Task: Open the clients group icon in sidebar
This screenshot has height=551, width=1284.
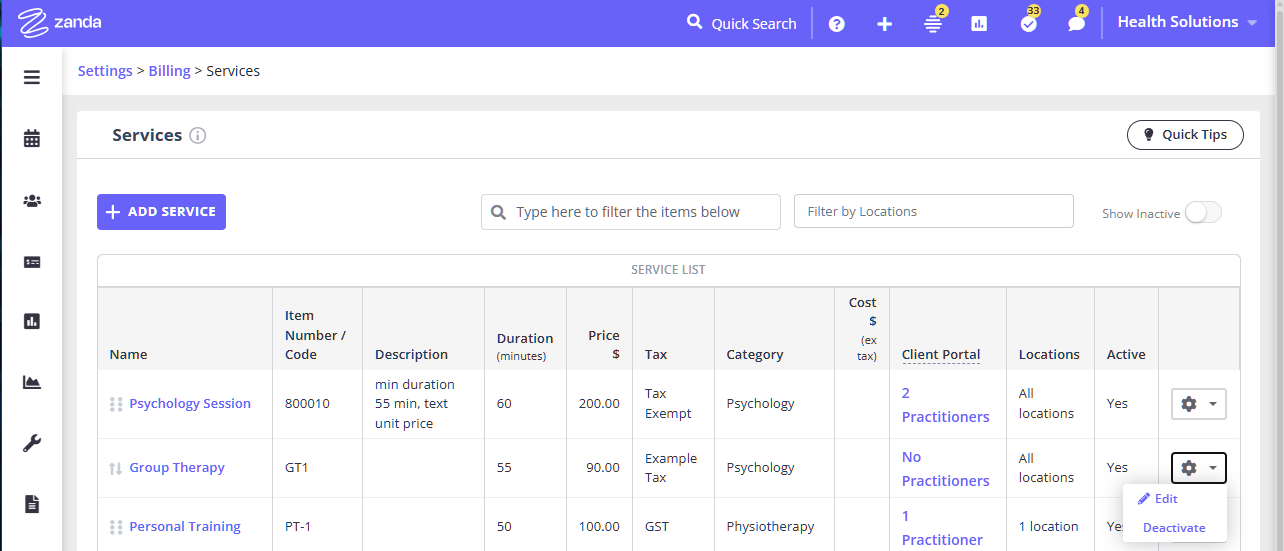Action: (x=32, y=201)
